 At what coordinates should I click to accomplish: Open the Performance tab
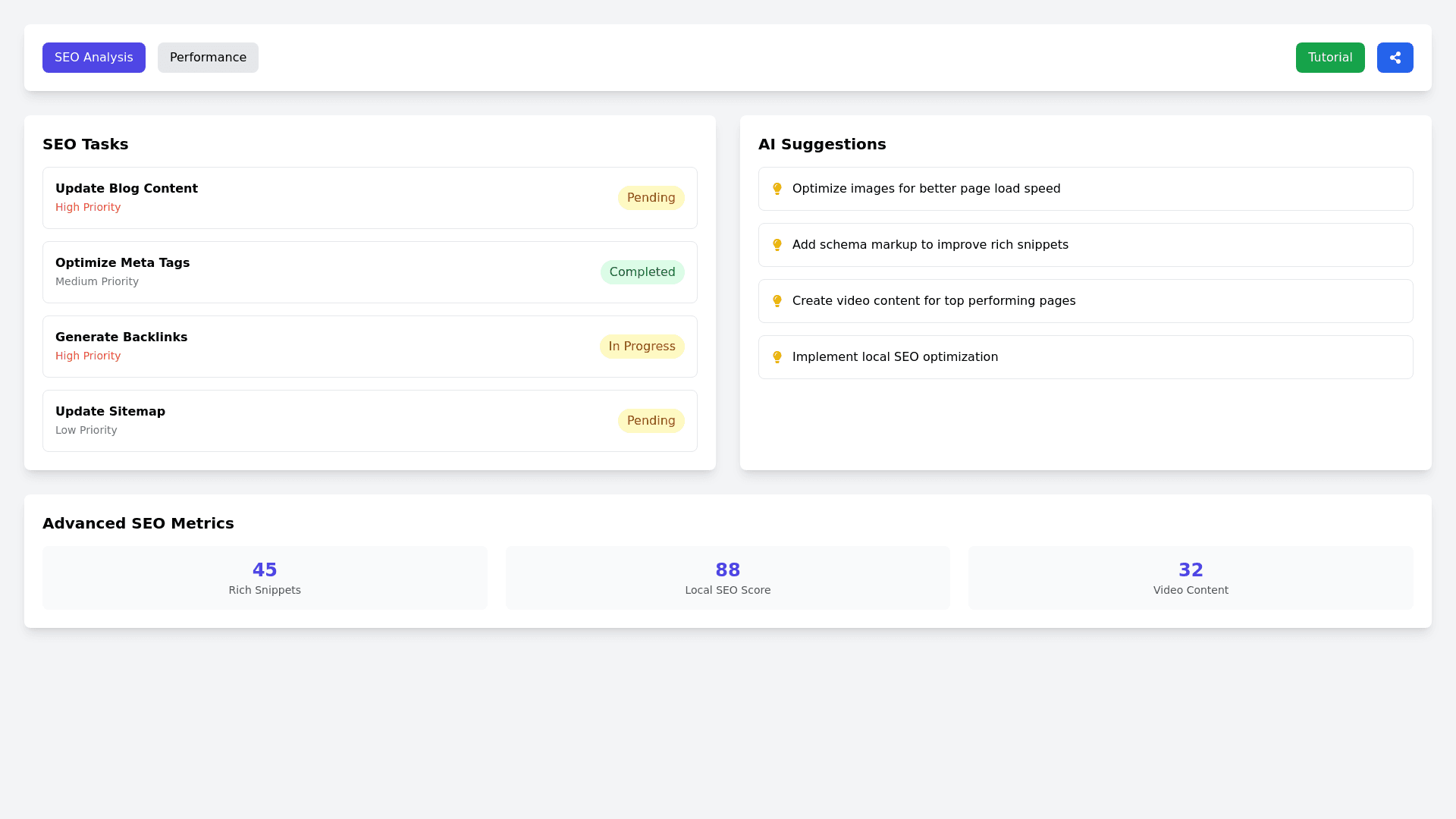pos(208,58)
